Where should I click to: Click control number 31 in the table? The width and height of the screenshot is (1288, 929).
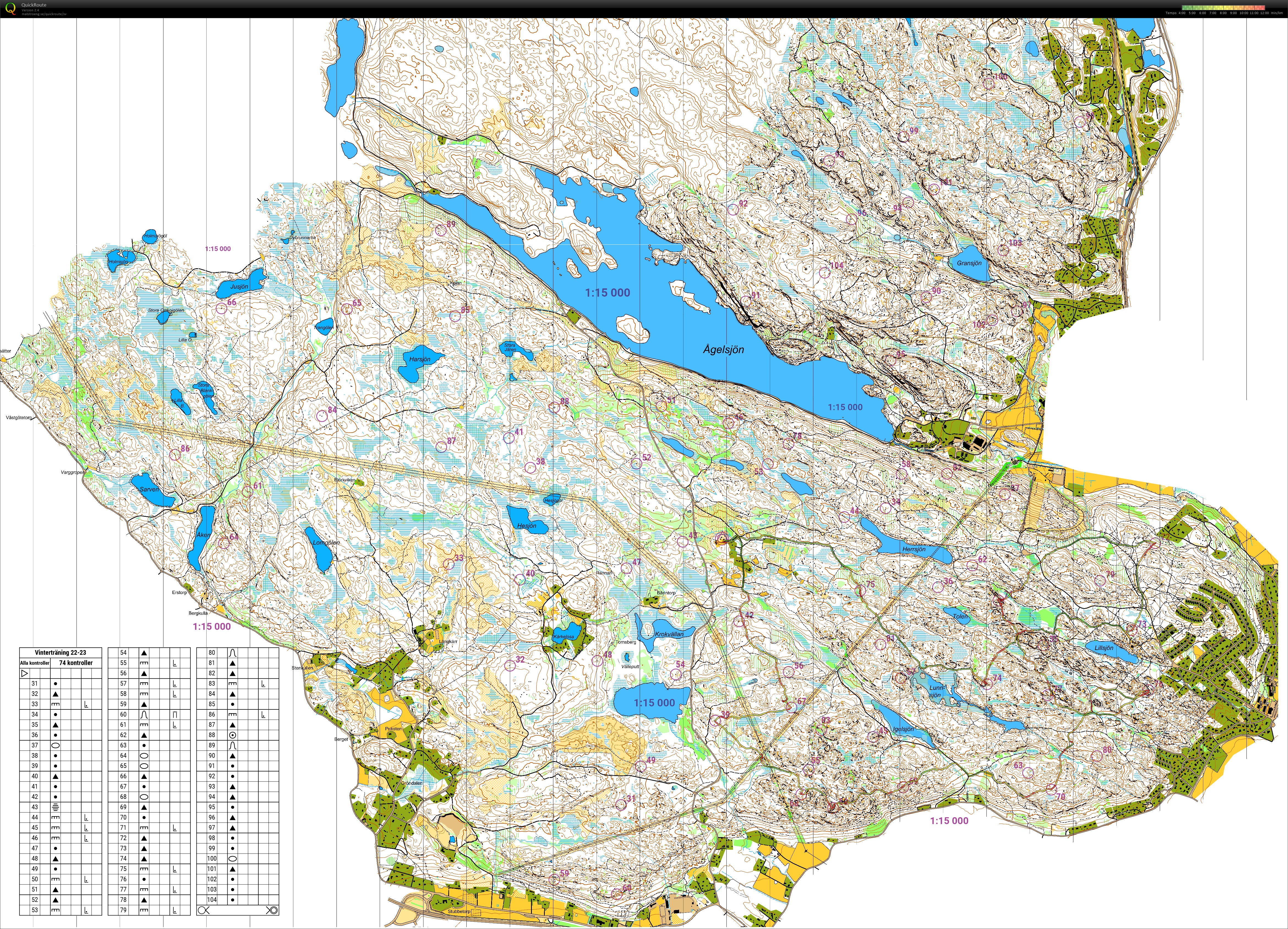point(35,684)
